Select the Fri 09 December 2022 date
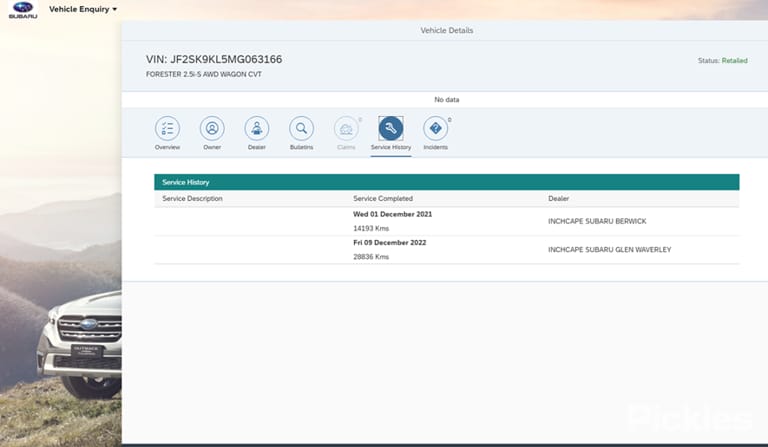 [x=389, y=242]
